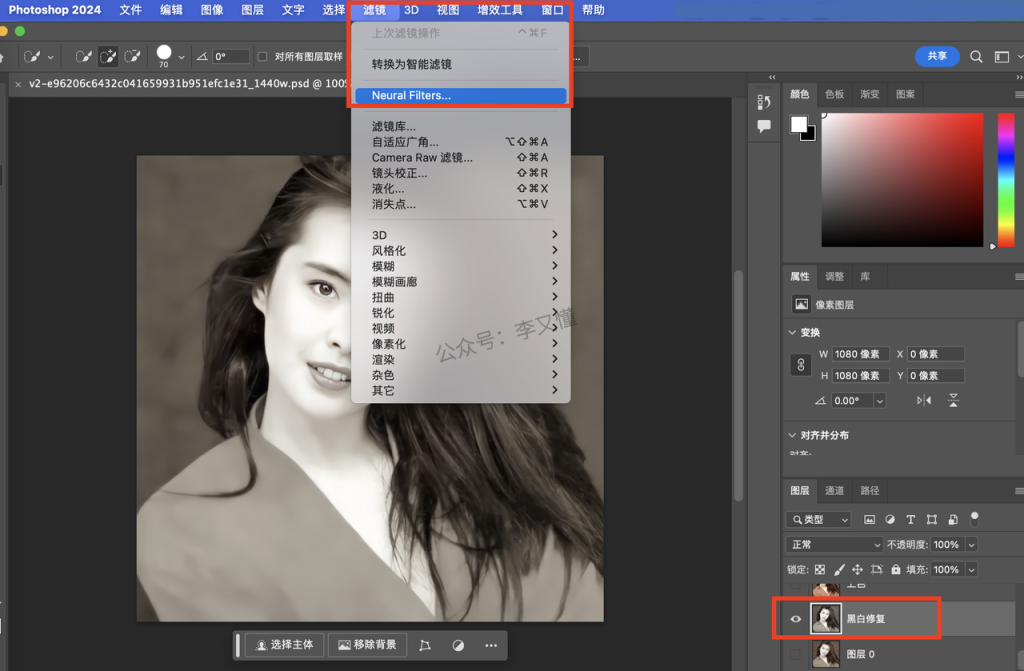Switch to the 色板 tab
Image resolution: width=1024 pixels, height=671 pixels.
click(x=834, y=94)
